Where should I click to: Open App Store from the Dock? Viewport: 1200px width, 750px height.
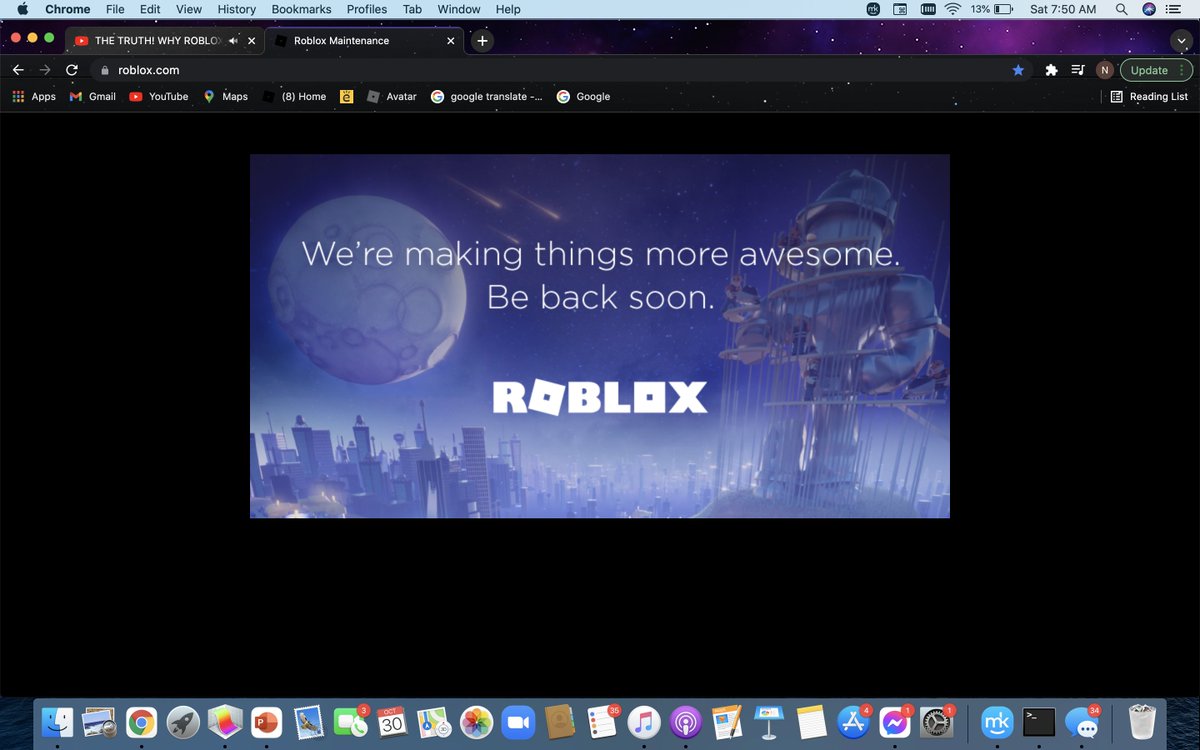[852, 722]
